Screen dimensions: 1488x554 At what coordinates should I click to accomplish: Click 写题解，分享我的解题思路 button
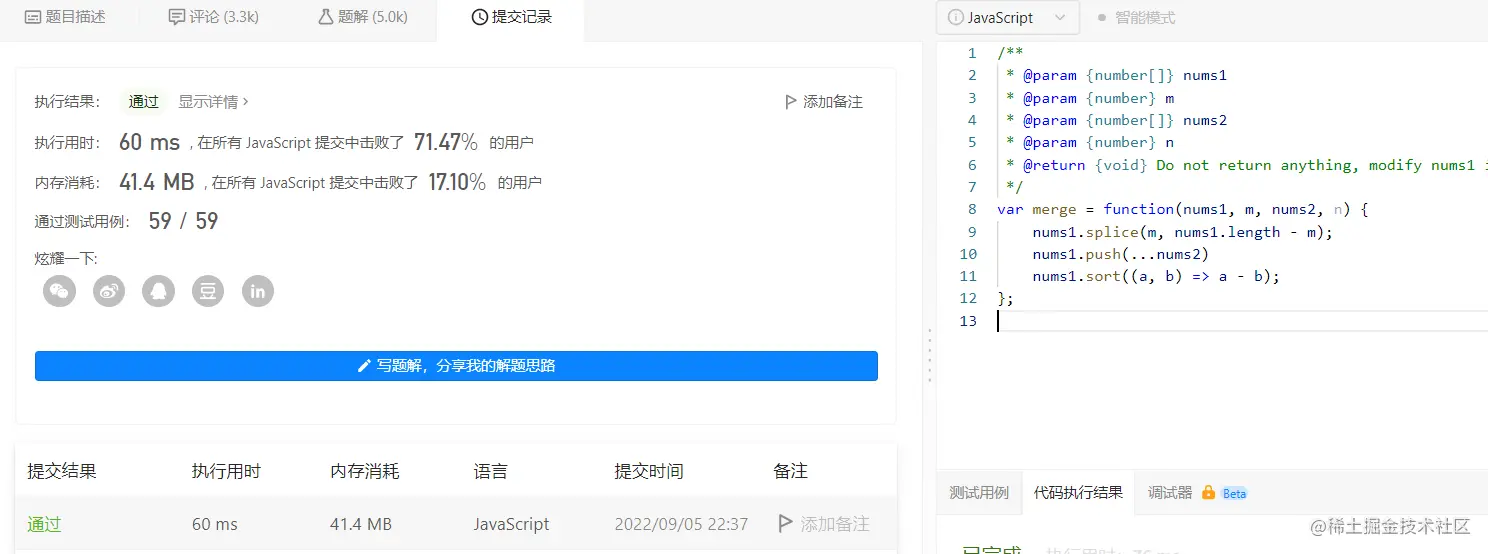tap(456, 366)
